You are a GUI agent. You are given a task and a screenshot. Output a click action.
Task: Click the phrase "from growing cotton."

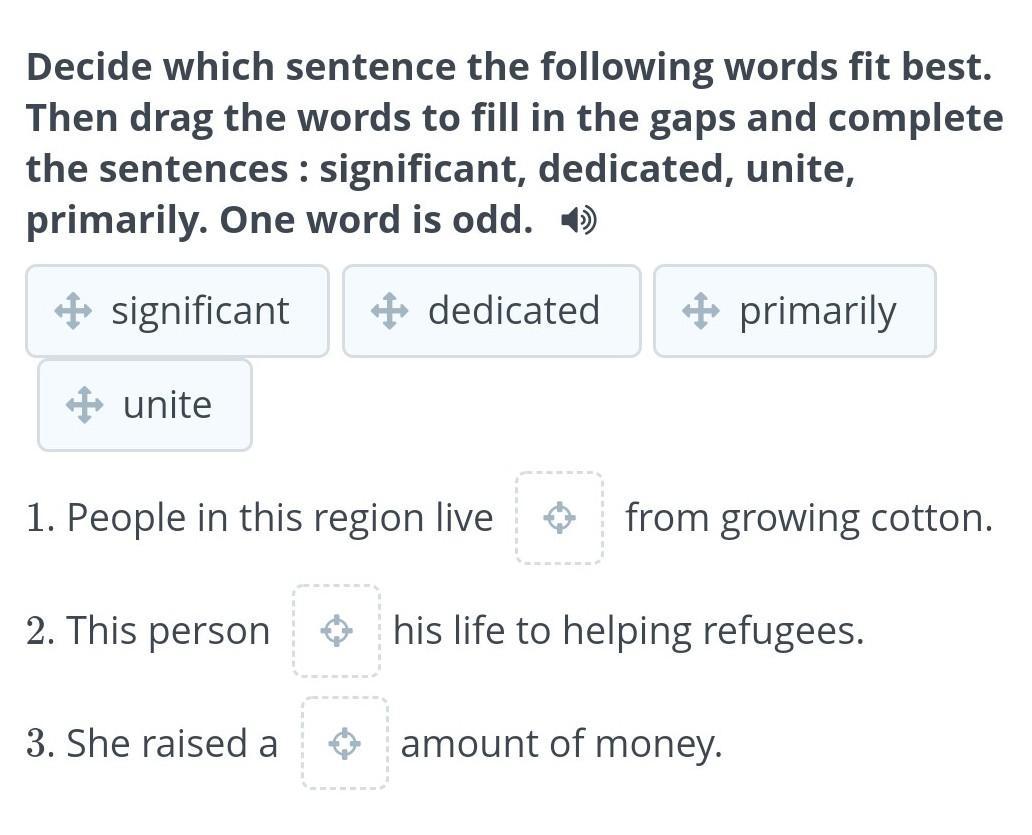(x=809, y=519)
